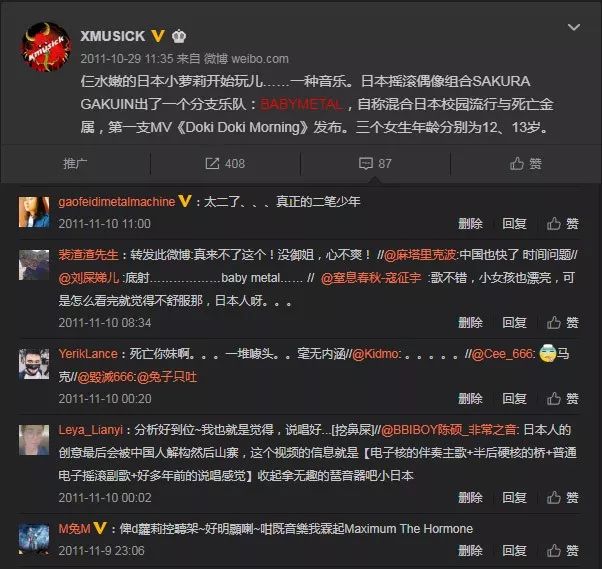
Task: Open the weibo.com source link
Action: click(x=260, y=59)
